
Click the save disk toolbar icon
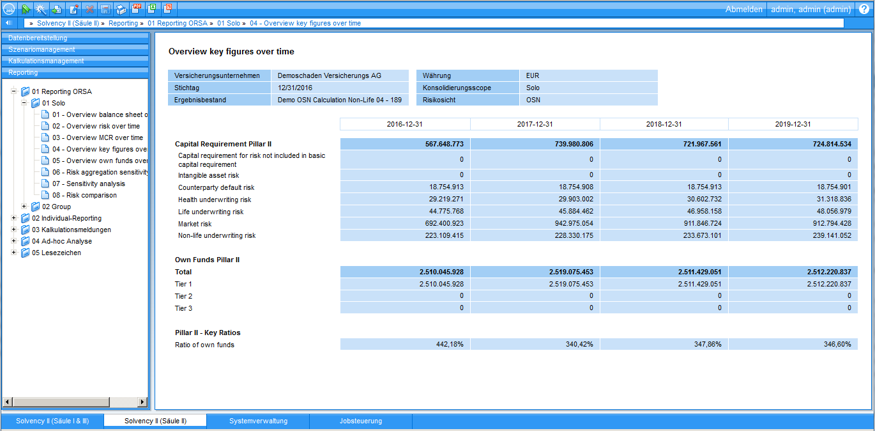(106, 9)
